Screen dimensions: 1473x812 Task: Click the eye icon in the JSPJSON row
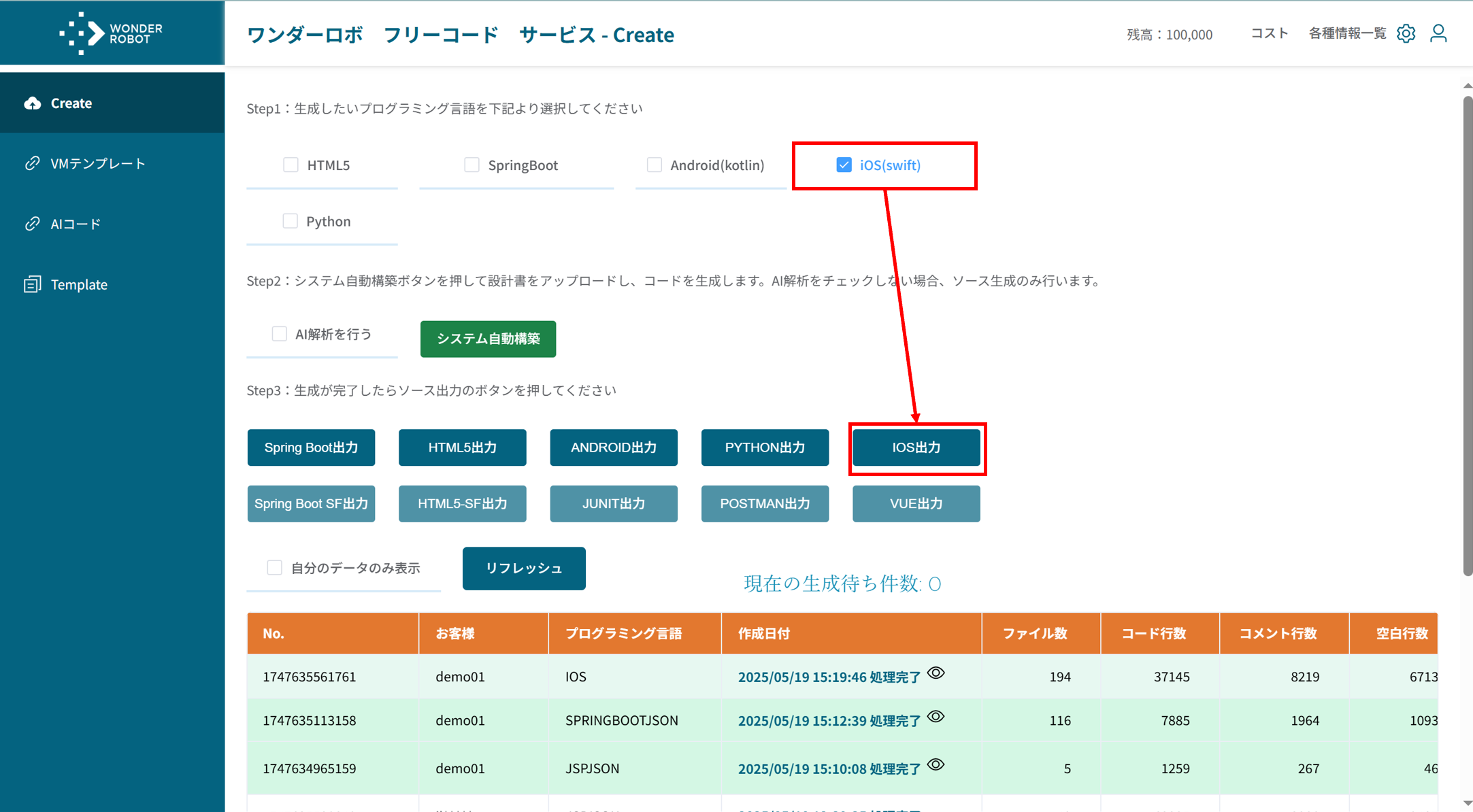[x=936, y=764]
